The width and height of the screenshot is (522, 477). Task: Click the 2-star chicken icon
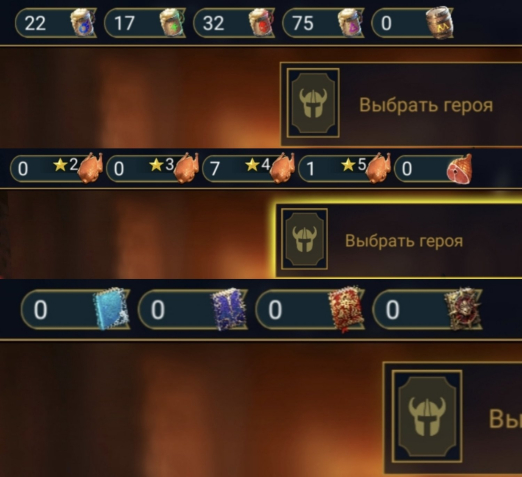pos(91,168)
